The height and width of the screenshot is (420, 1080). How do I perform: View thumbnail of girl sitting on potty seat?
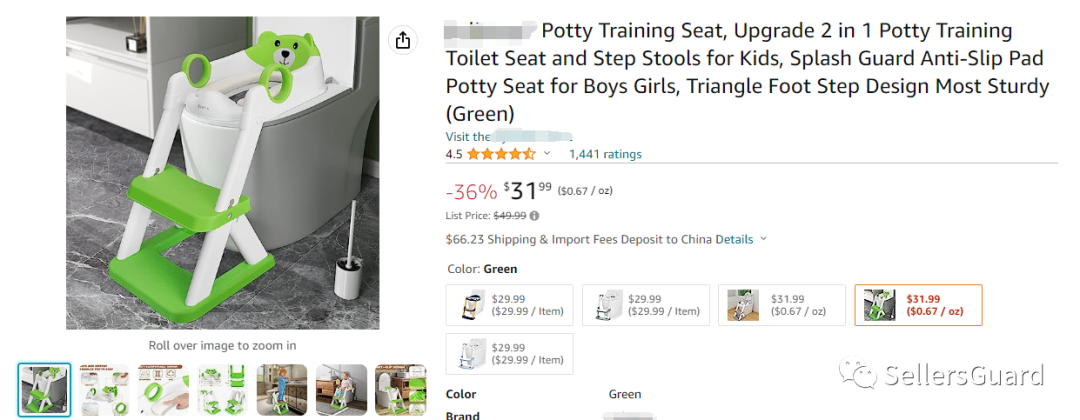(x=341, y=389)
